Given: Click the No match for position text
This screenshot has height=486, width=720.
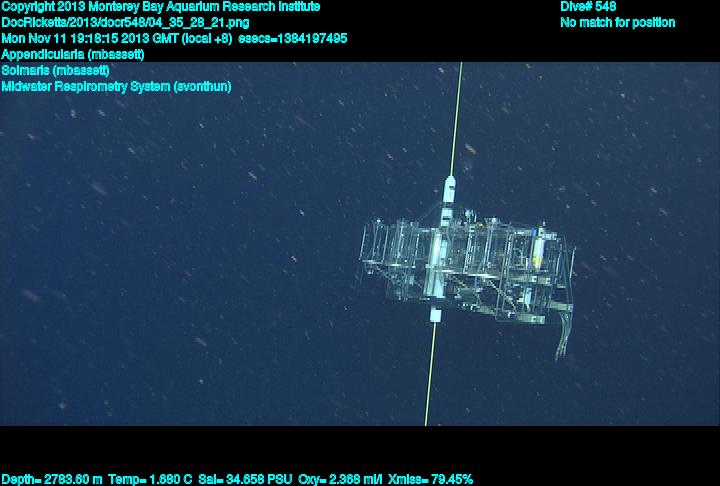Looking at the screenshot, I should click(x=618, y=23).
